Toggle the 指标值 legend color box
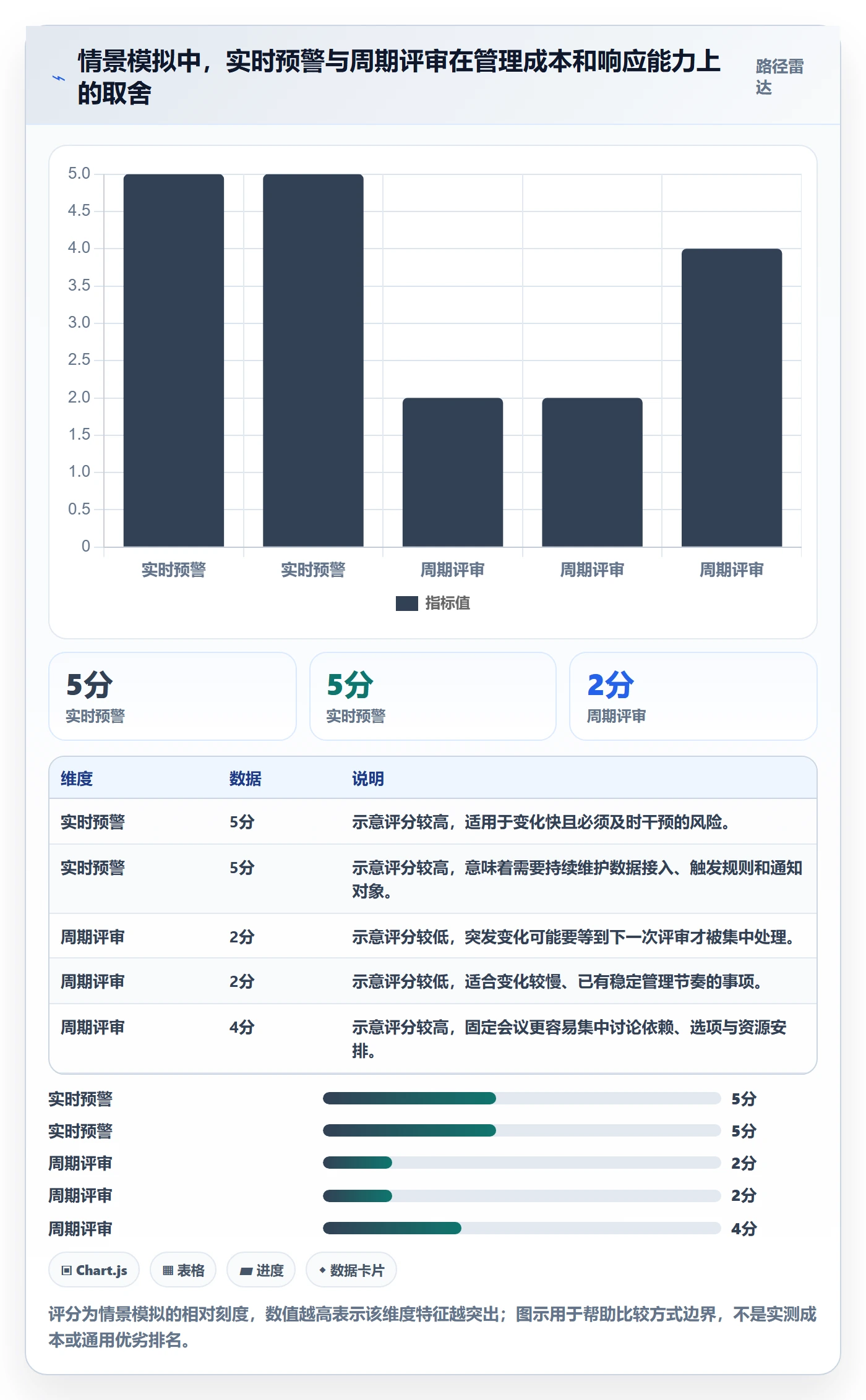The image size is (866, 1400). (407, 604)
